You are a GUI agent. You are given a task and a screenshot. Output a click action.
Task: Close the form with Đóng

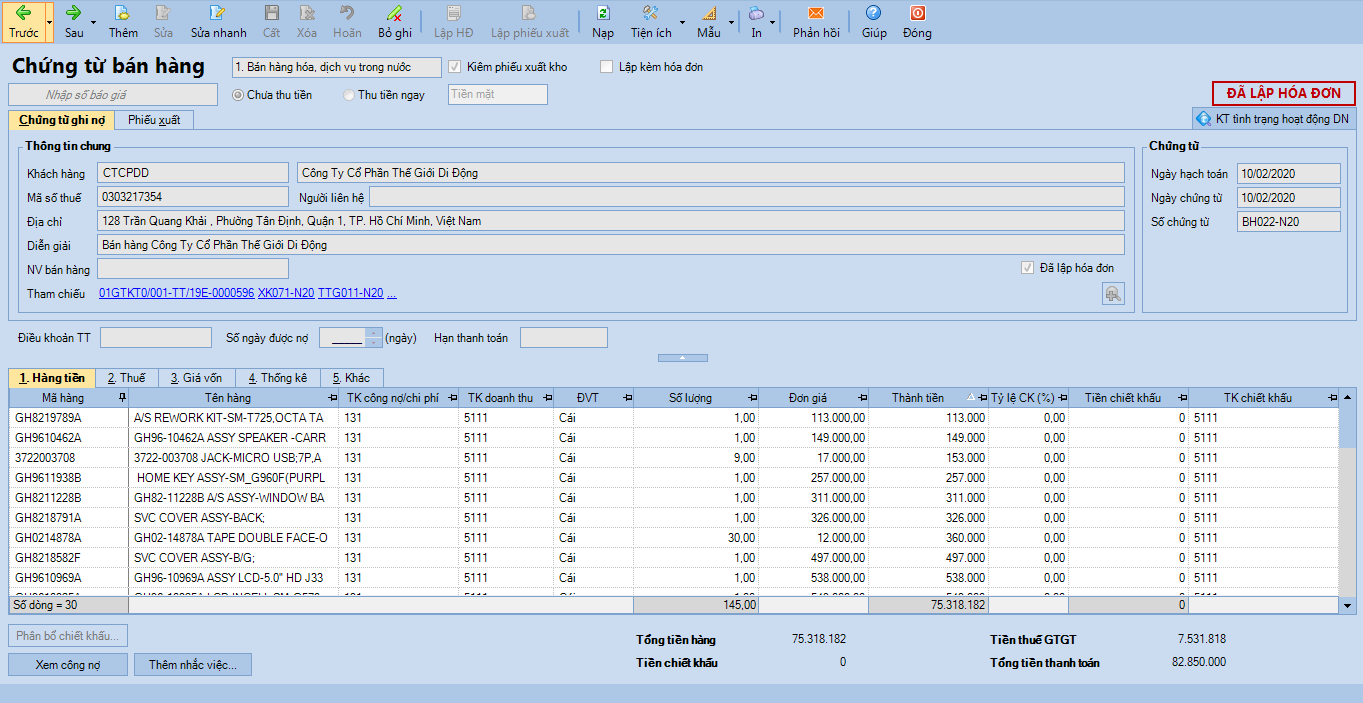coord(917,21)
